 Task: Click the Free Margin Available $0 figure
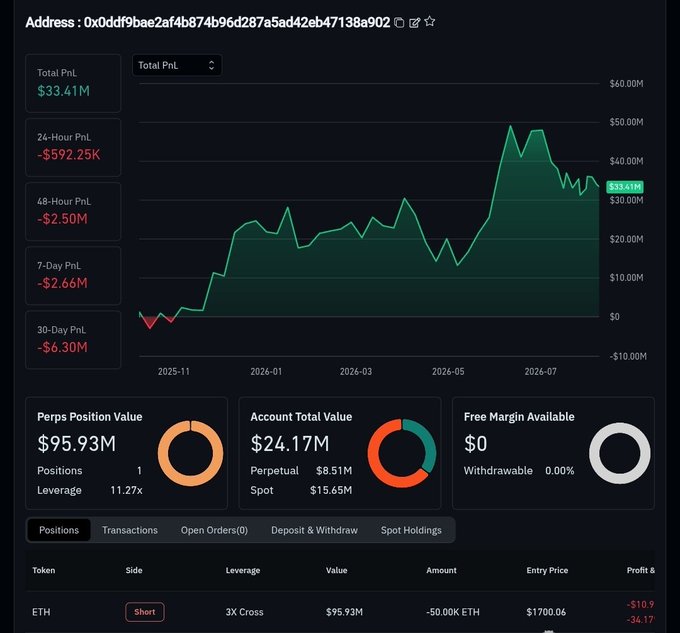point(475,444)
